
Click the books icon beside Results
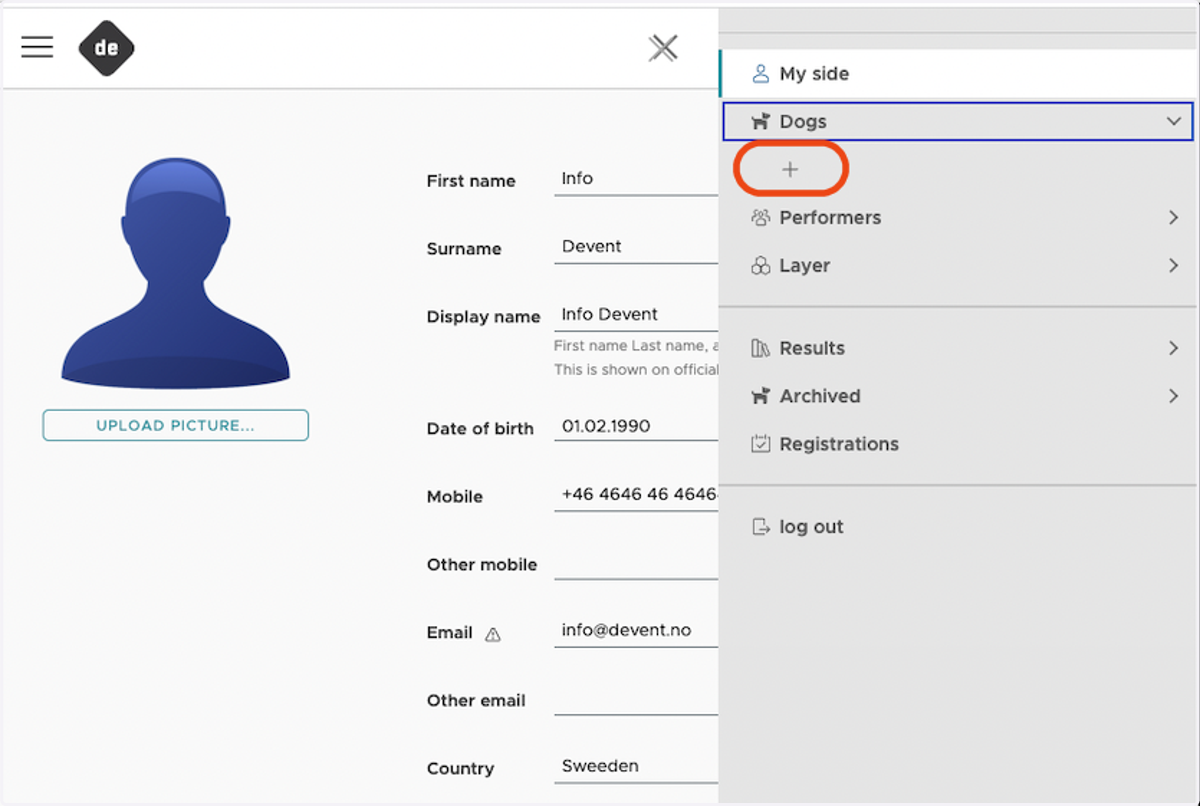tap(761, 348)
